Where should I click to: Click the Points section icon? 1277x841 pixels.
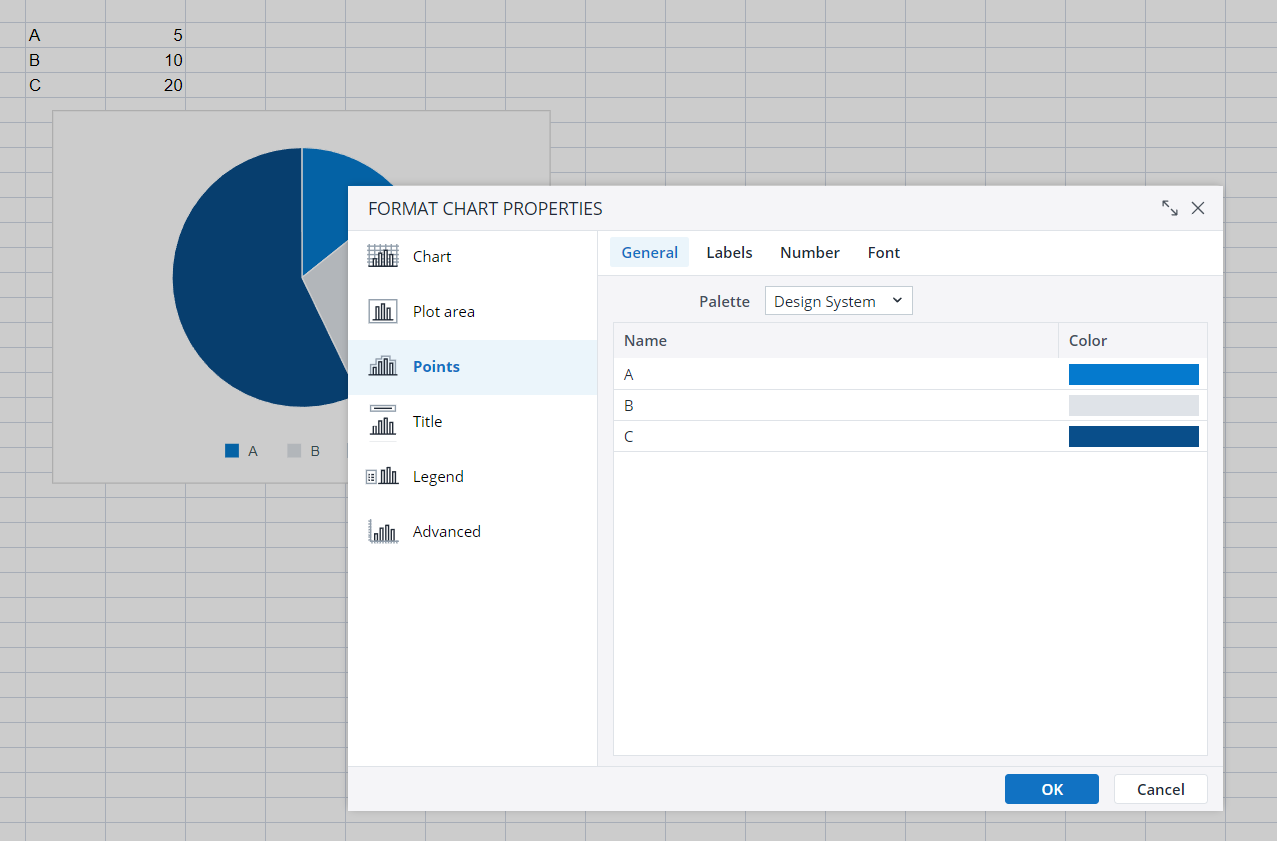coord(383,366)
